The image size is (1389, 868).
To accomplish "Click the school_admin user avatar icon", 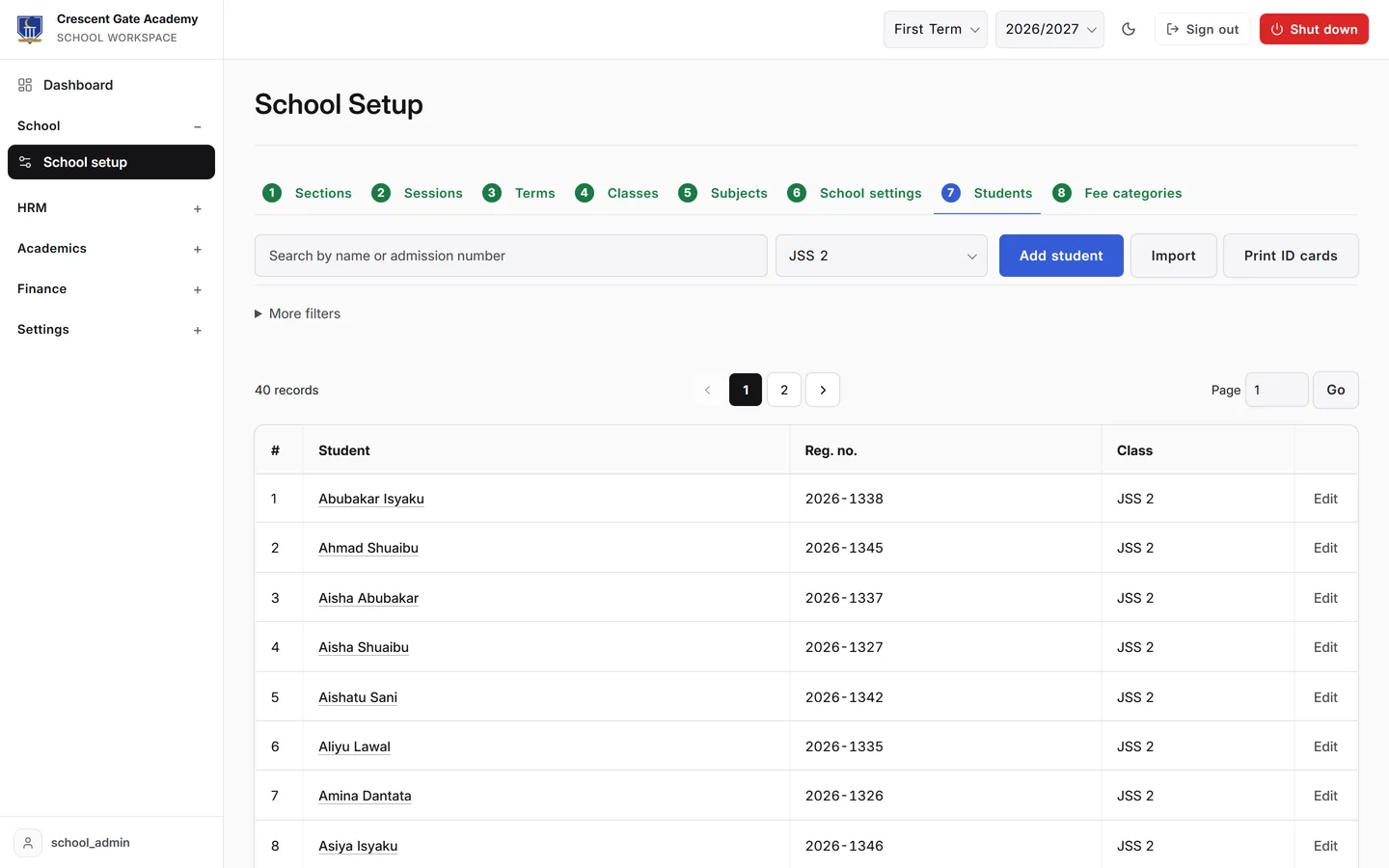I will pos(28,843).
